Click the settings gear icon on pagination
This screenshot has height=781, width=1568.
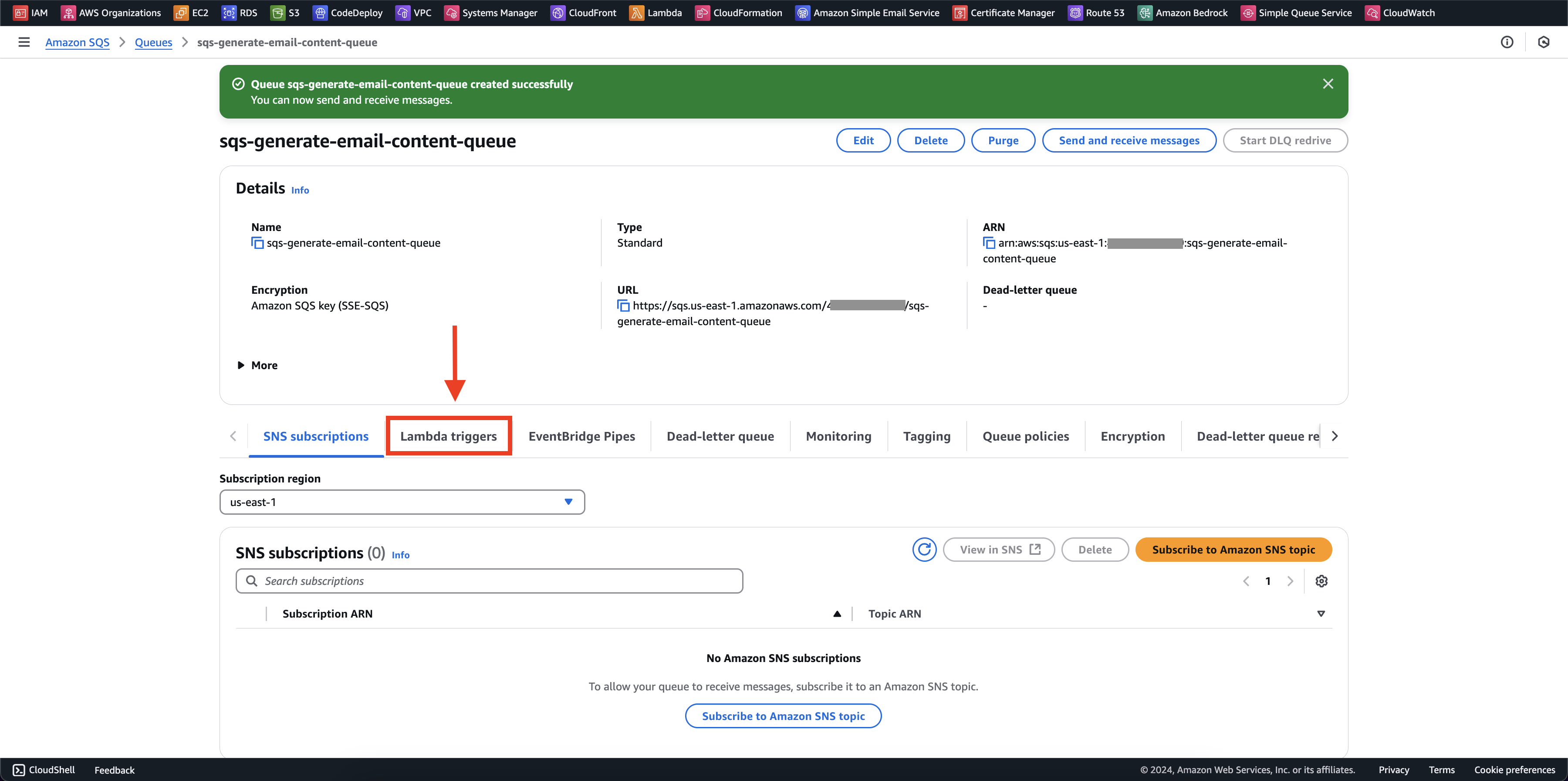point(1322,581)
